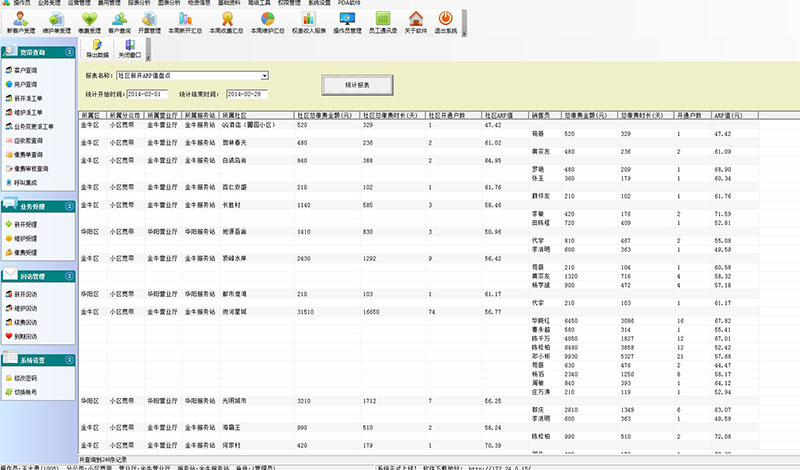Screen dimensions: 800x470
Task: Select cell with value 31510
Action: click(306, 312)
